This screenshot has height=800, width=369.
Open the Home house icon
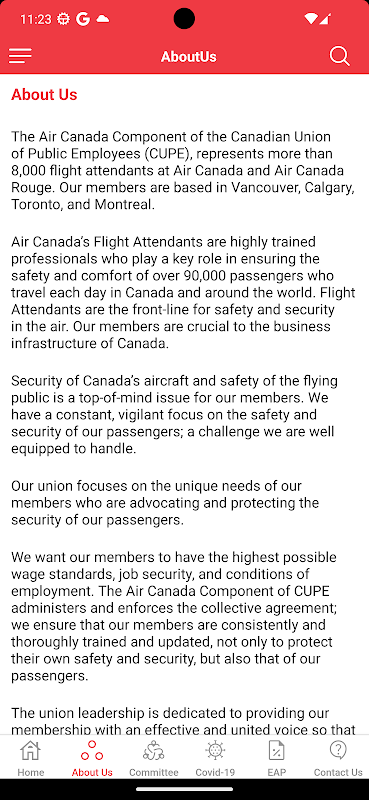click(x=31, y=751)
